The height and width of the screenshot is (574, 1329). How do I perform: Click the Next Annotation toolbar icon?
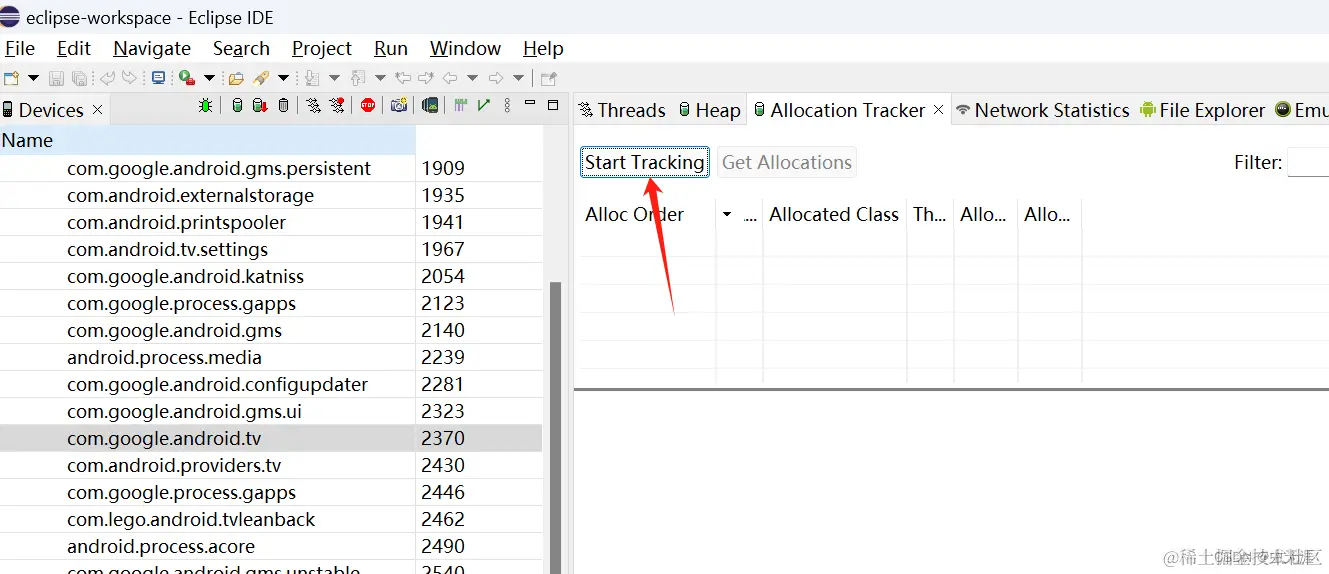(312, 78)
